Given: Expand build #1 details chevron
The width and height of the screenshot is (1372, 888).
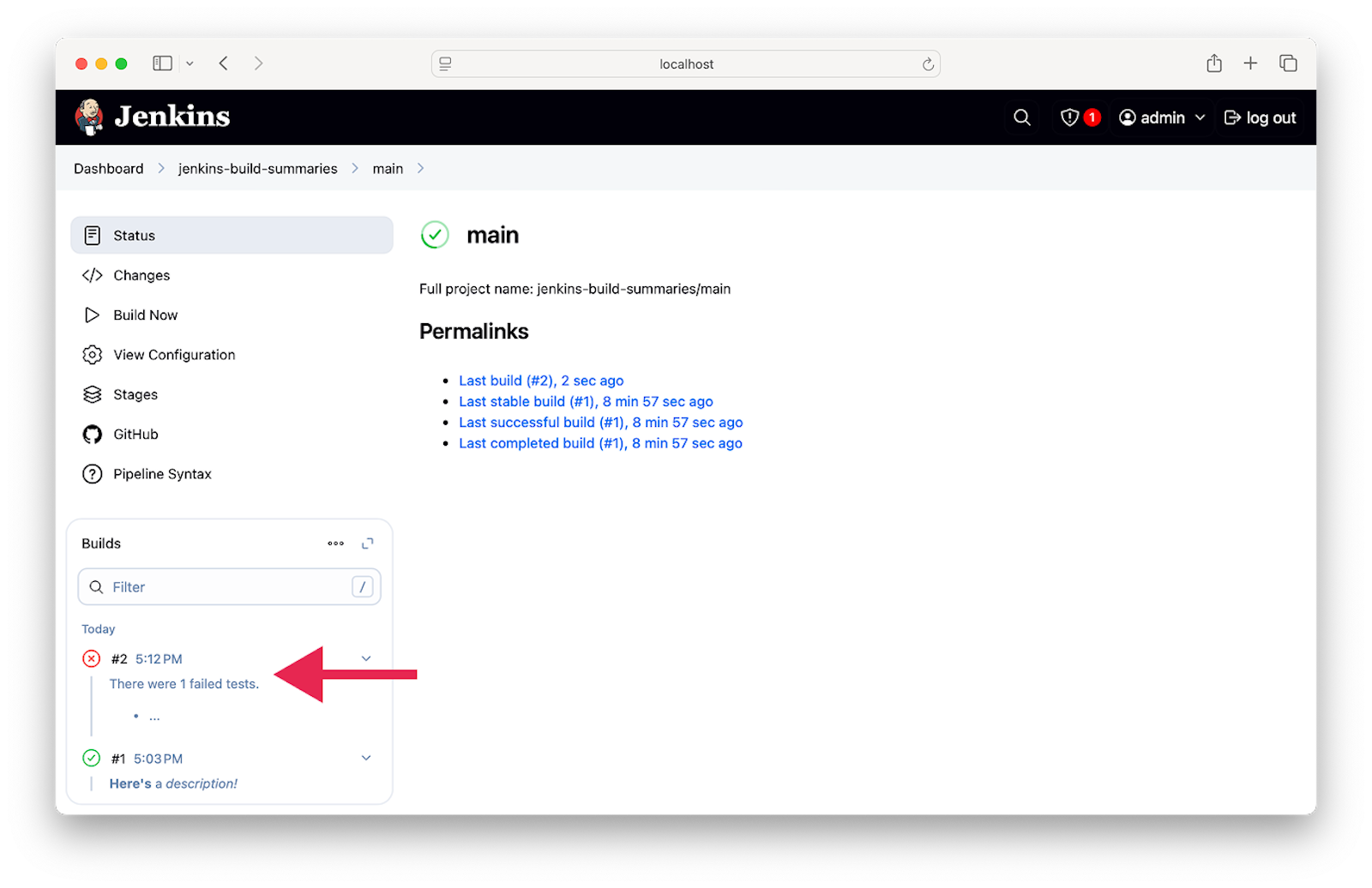Looking at the screenshot, I should [x=366, y=758].
